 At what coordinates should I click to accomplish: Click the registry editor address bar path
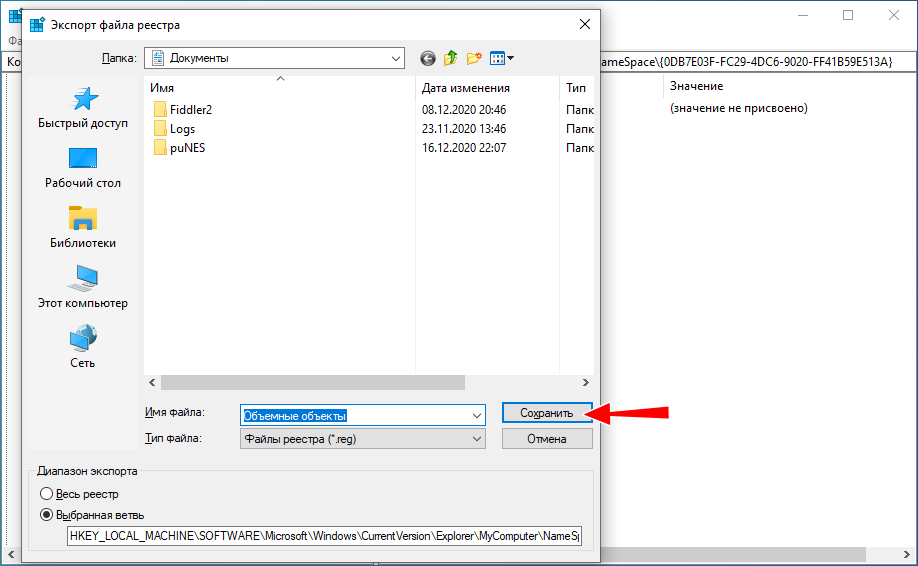(746, 61)
